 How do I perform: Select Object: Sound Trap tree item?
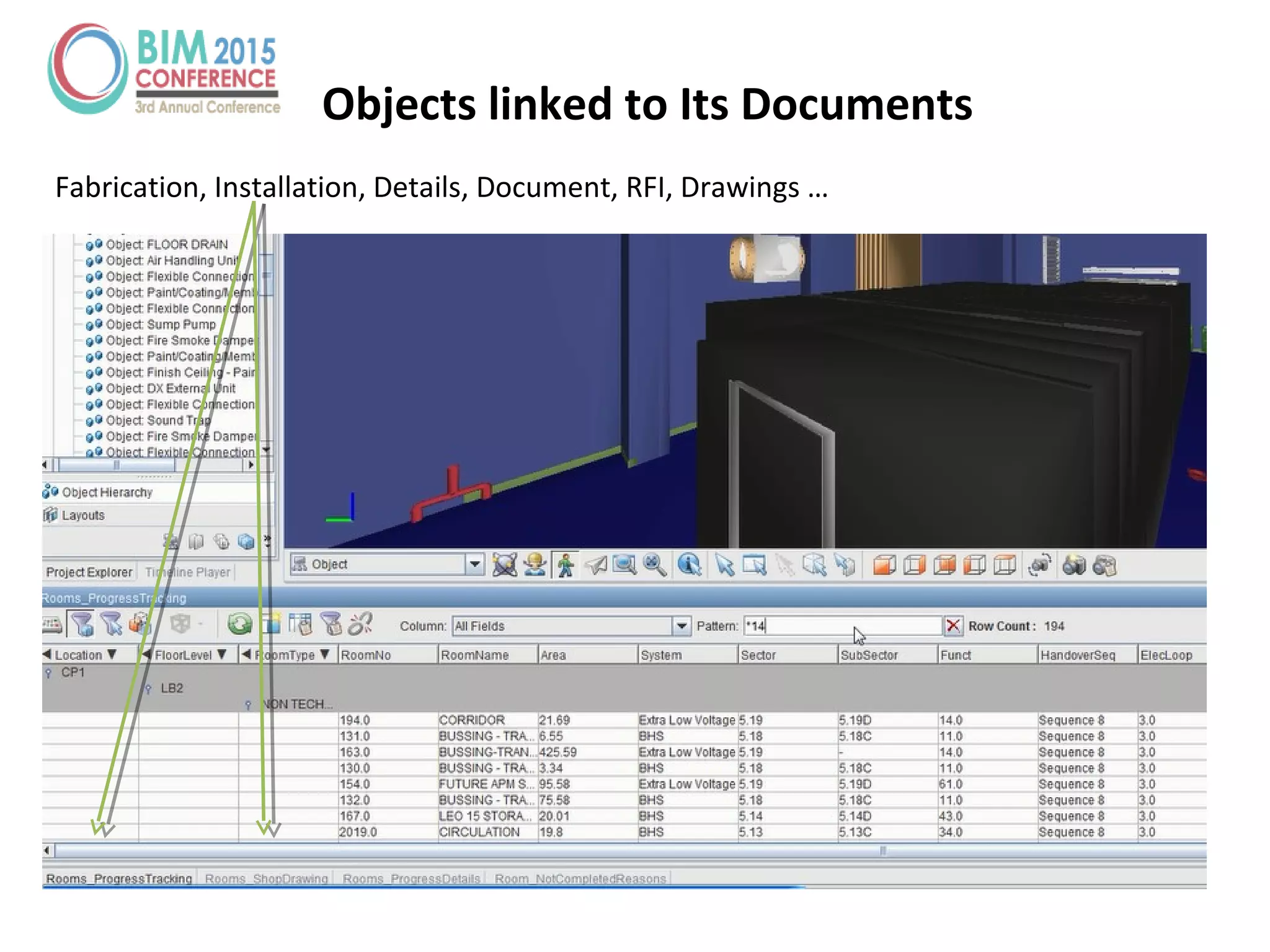(x=149, y=420)
